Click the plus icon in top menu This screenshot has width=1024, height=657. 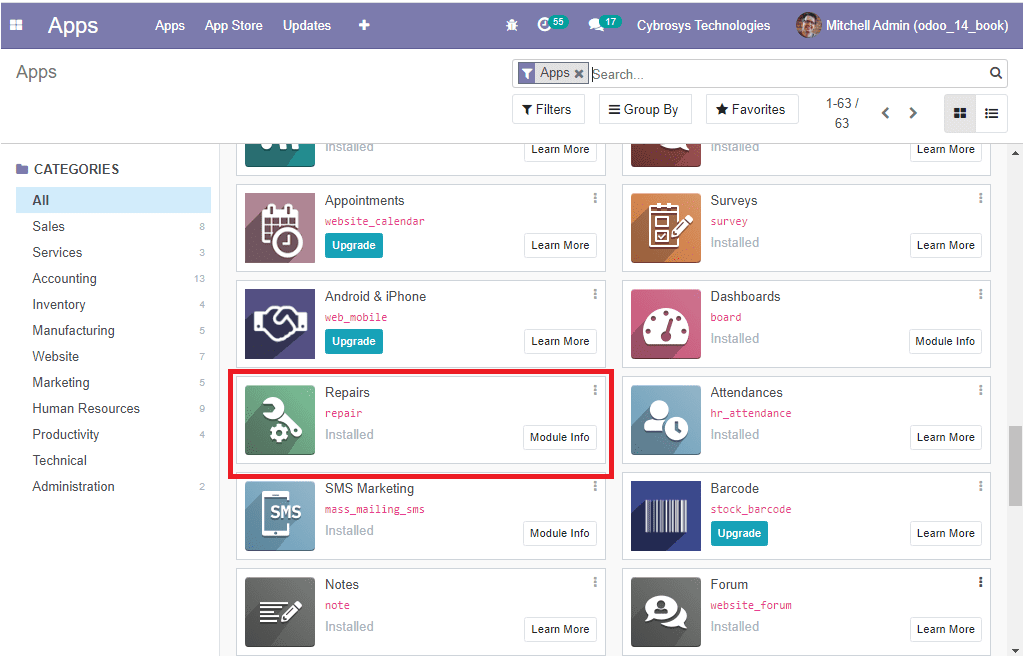pos(364,25)
